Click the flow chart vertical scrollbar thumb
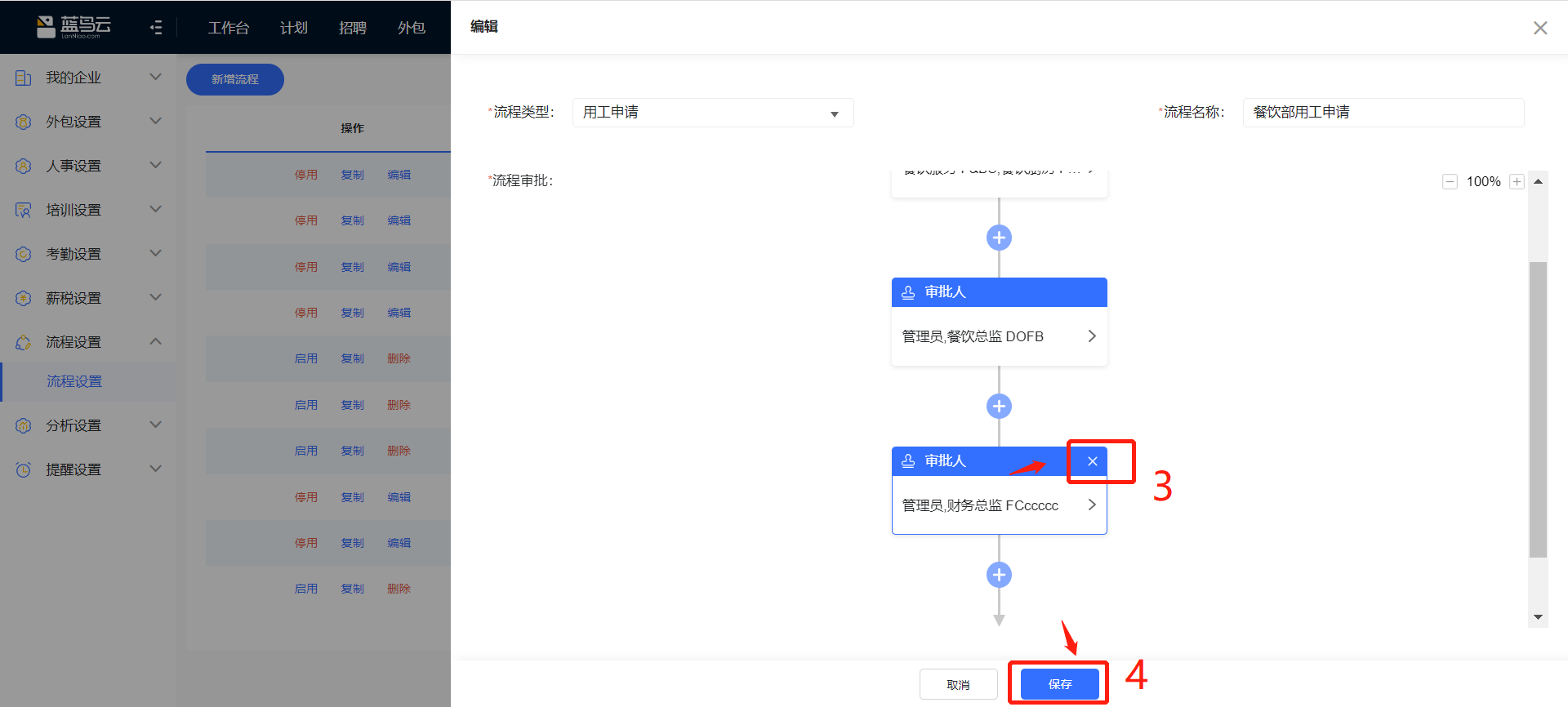 click(1538, 409)
